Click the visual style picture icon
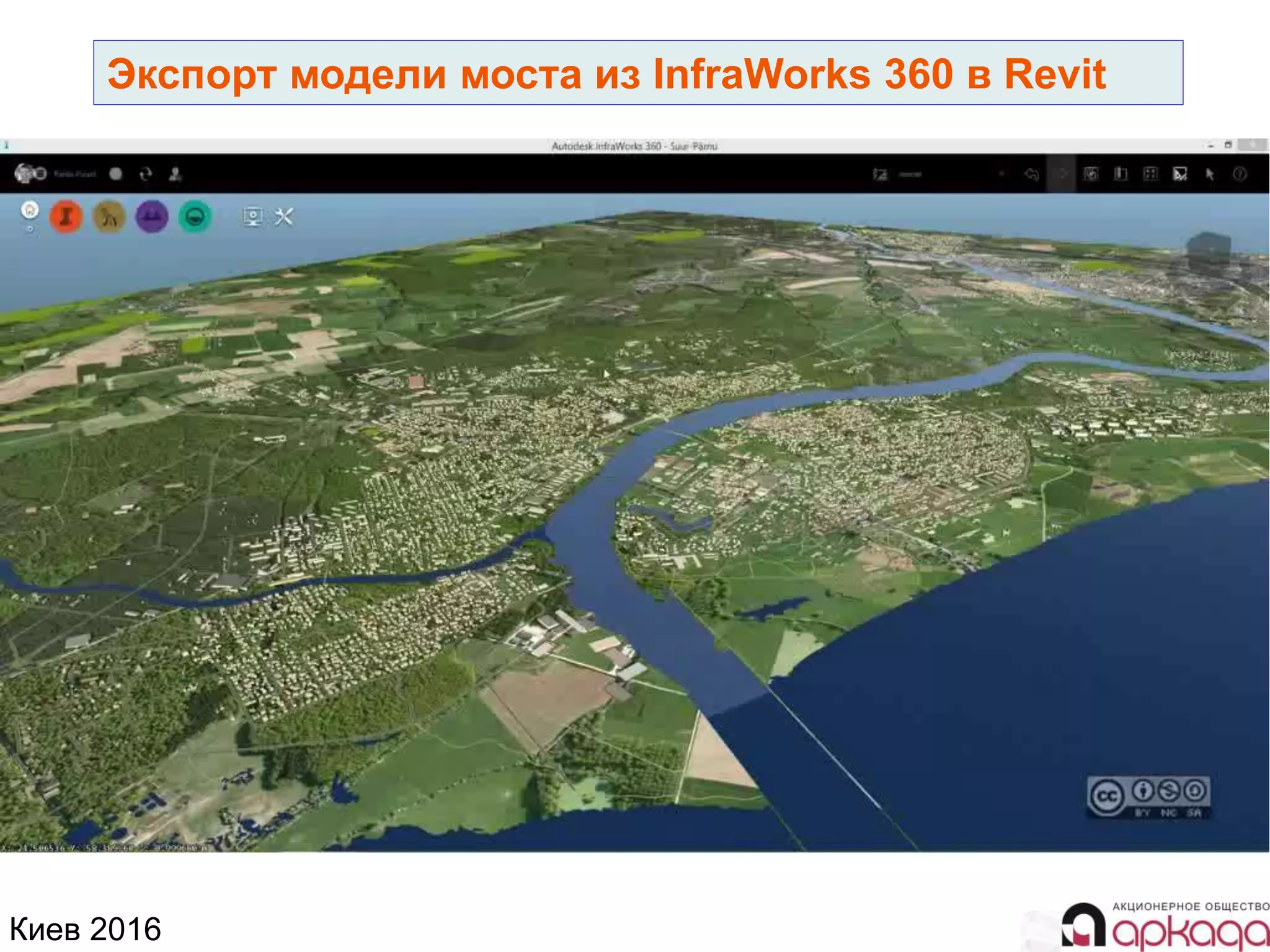Viewport: 1270px width, 952px height. pos(1180,174)
